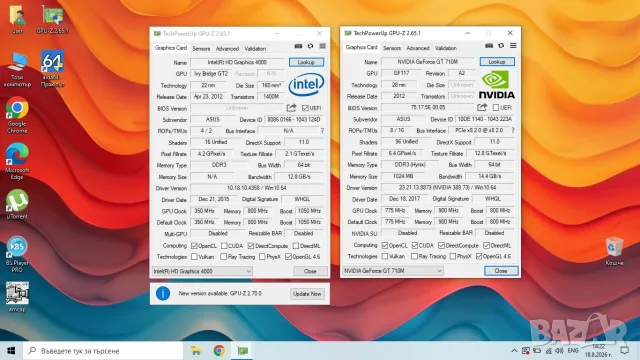Click Bus Interface question mark in NVIDIA window

click(513, 131)
